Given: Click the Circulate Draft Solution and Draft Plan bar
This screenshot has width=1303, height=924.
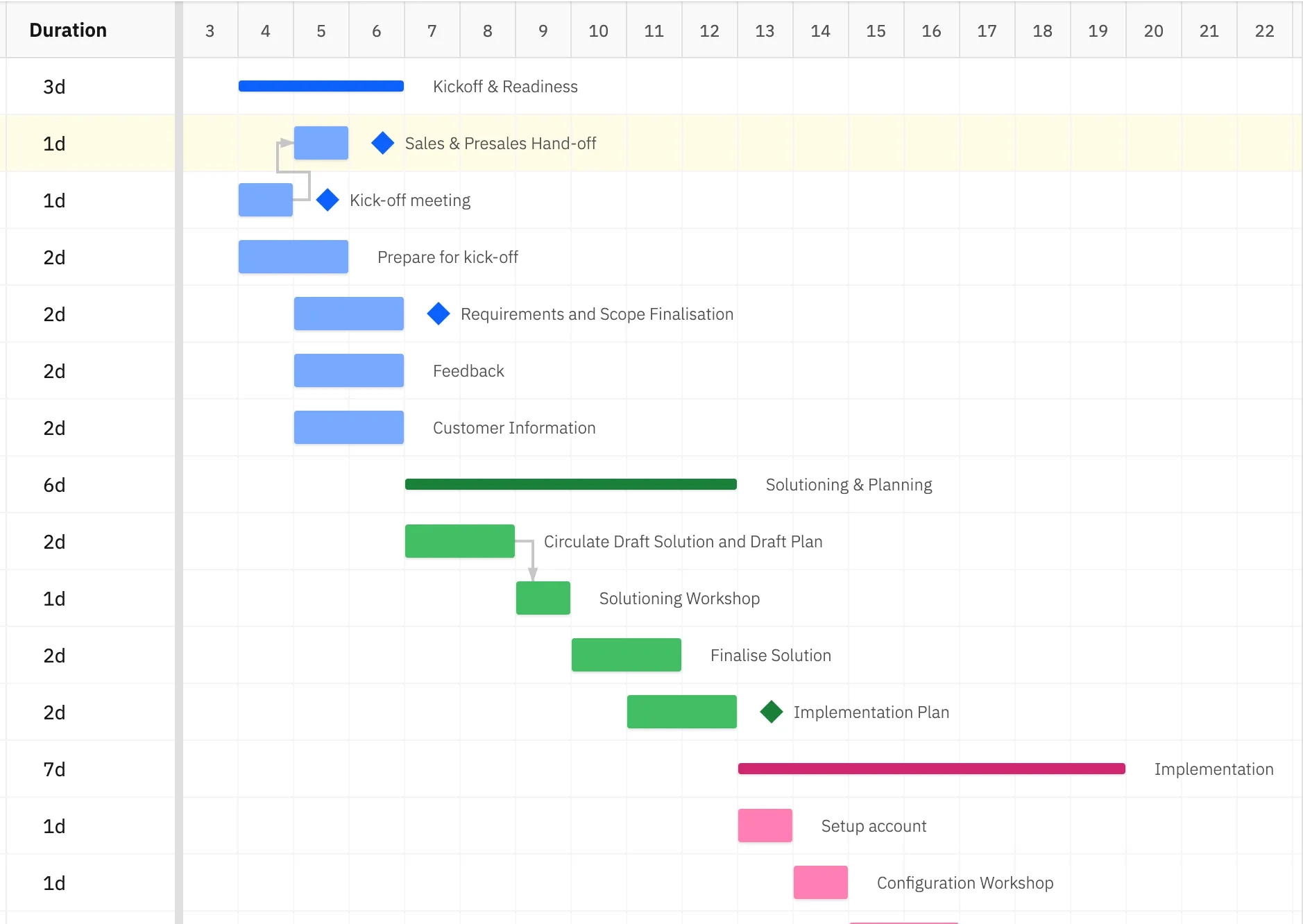Looking at the screenshot, I should tap(459, 541).
